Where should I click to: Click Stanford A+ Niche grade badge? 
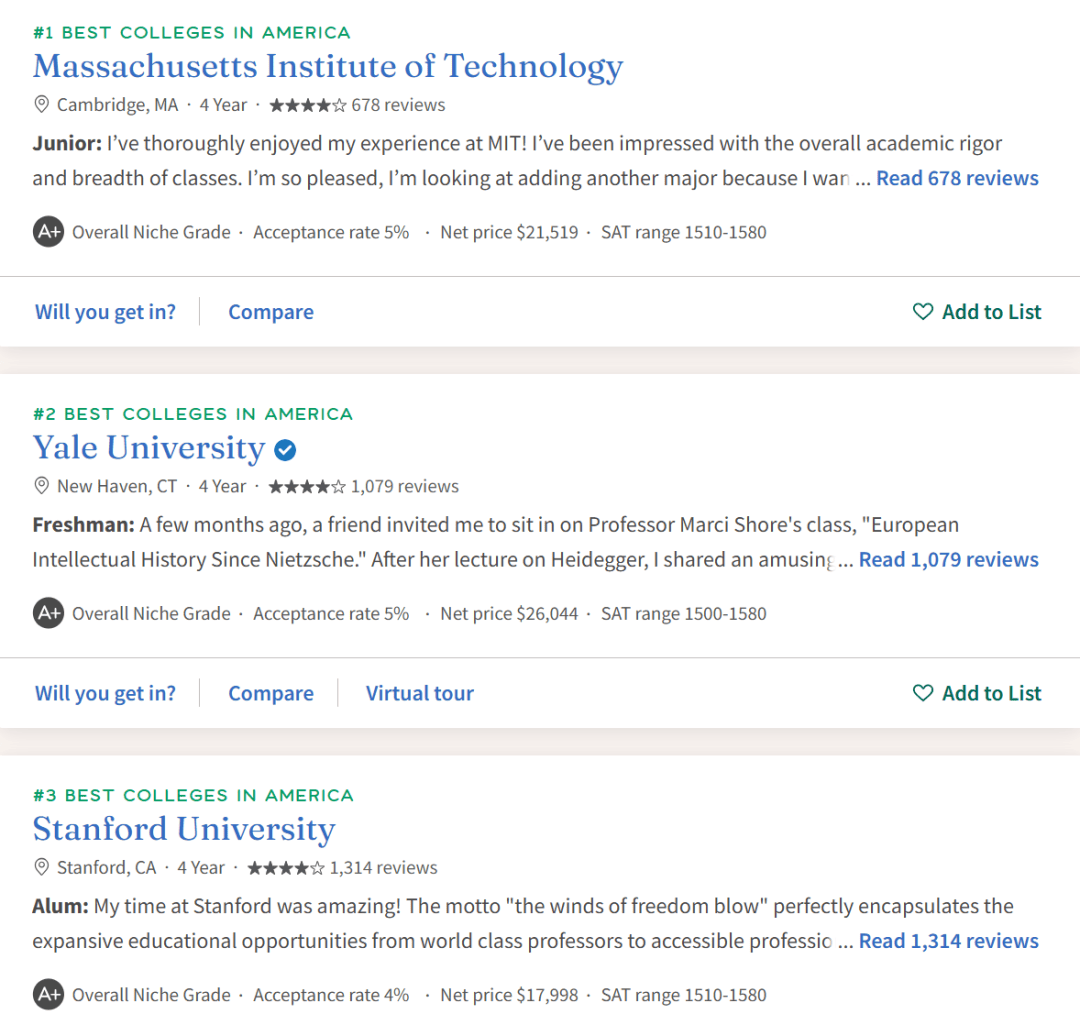coord(48,994)
